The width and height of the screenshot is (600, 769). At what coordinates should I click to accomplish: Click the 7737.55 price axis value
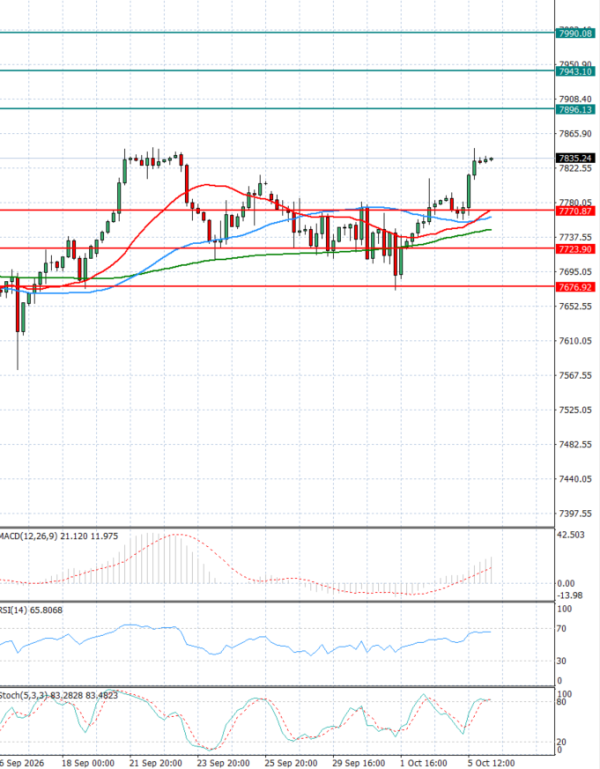tap(575, 237)
